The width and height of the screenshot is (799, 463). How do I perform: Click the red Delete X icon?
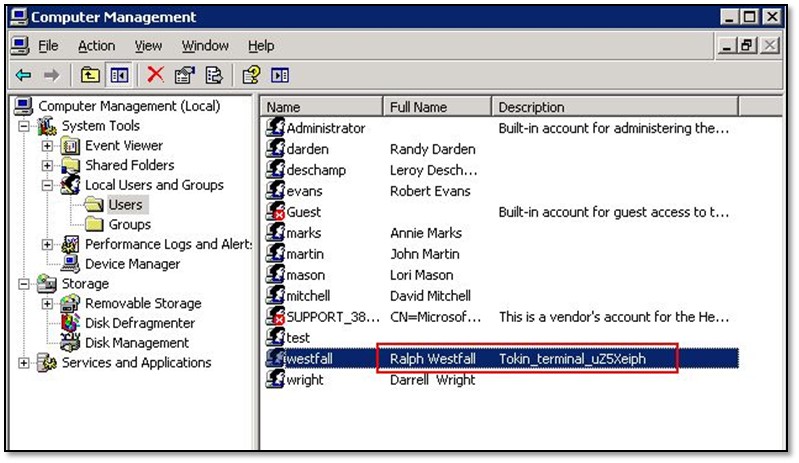156,75
